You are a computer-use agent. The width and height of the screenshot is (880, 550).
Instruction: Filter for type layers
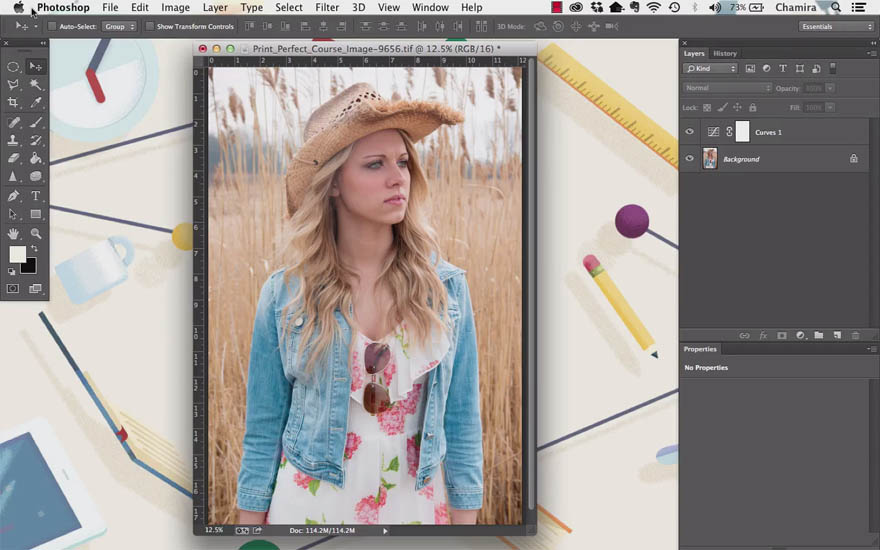click(783, 68)
